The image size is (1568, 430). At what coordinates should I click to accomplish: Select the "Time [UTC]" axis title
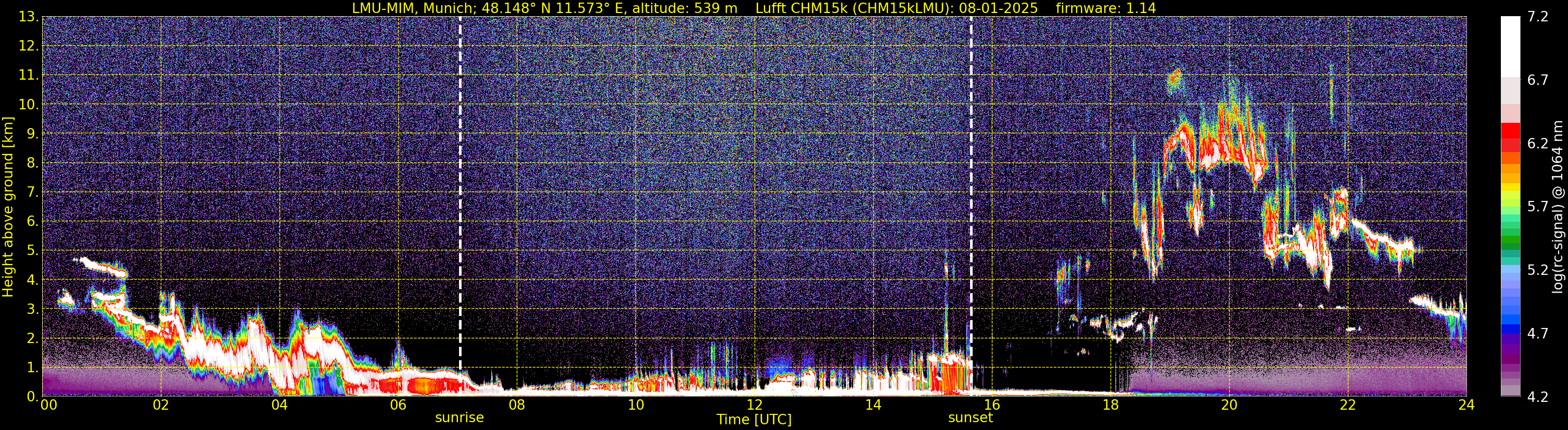point(754,420)
